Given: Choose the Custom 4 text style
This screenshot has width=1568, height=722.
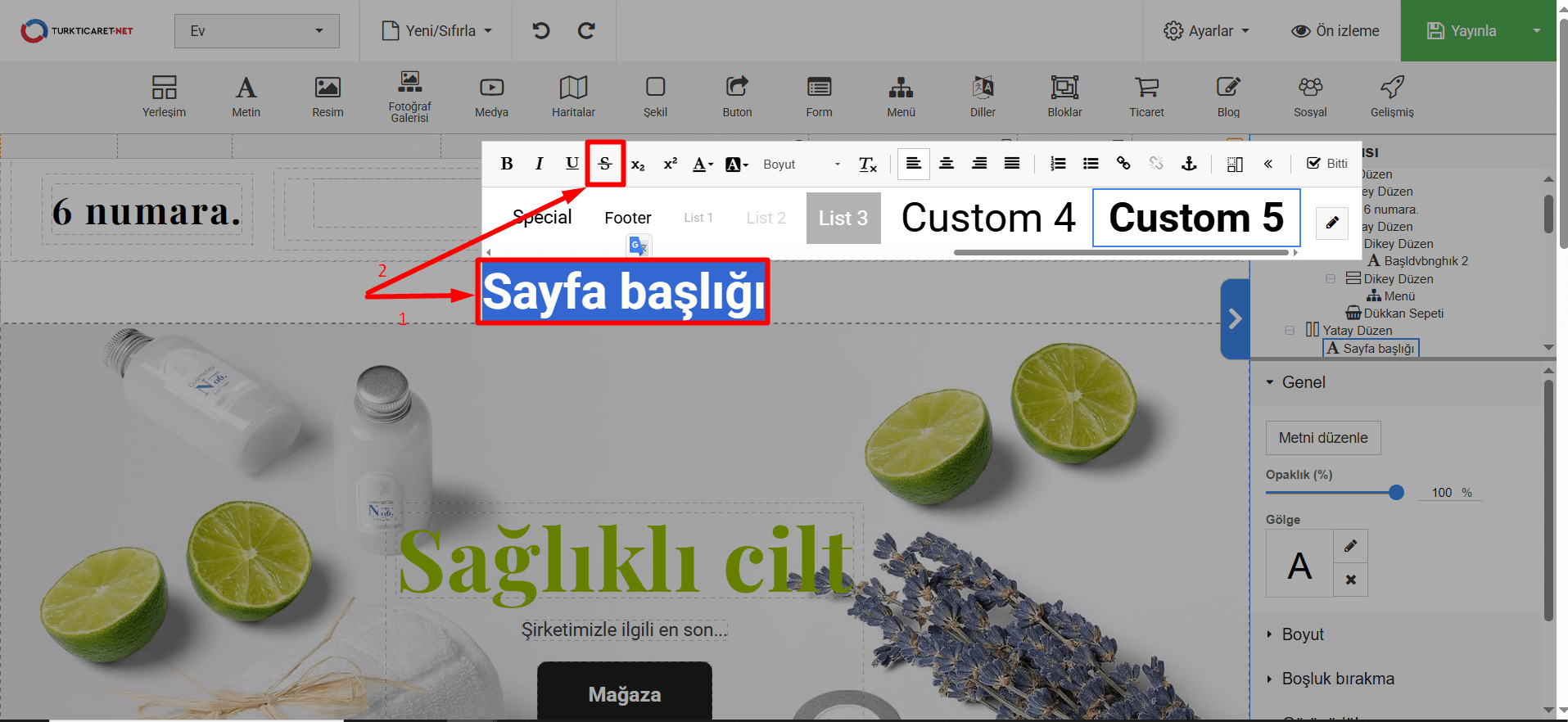Looking at the screenshot, I should (988, 218).
